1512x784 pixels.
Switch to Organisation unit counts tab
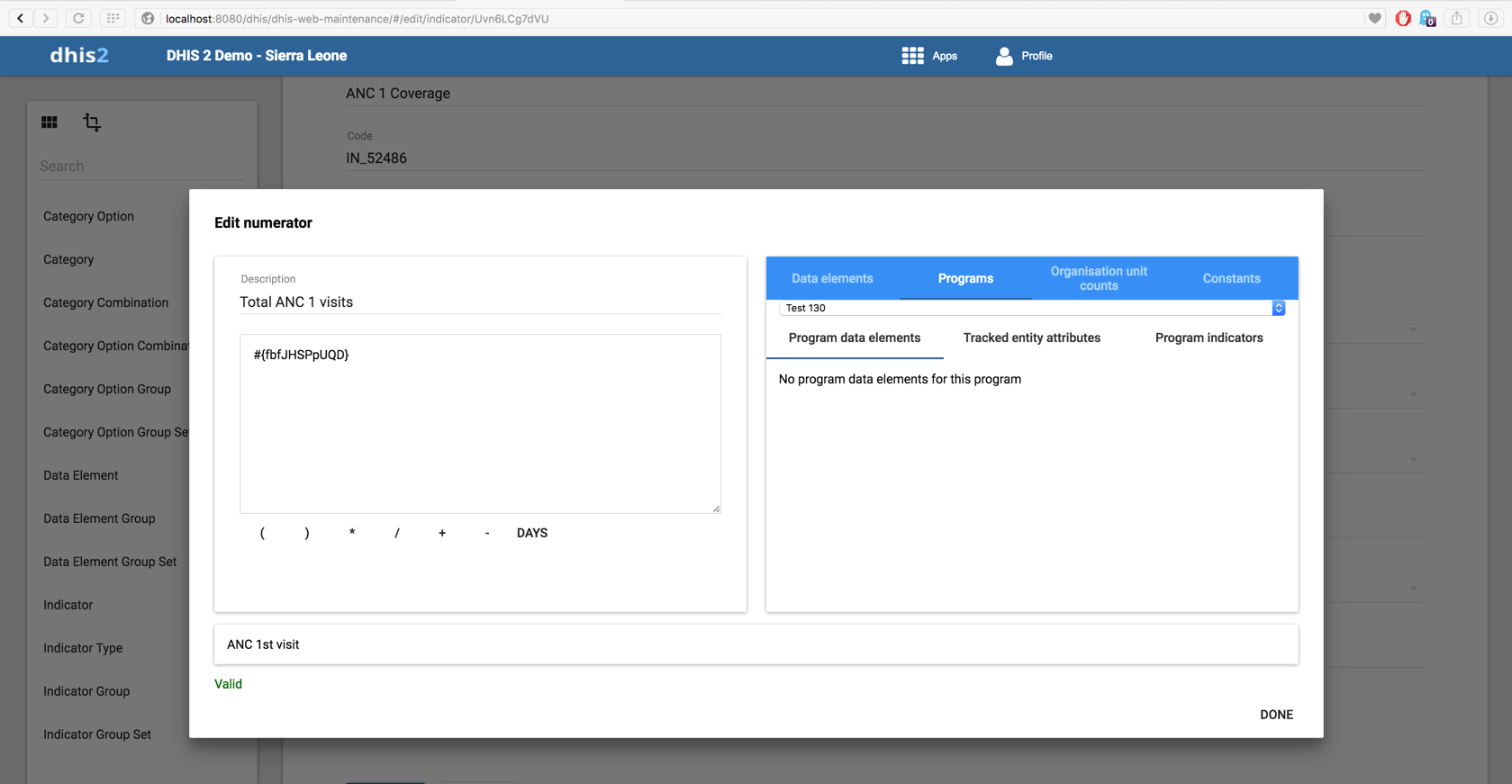(1099, 278)
